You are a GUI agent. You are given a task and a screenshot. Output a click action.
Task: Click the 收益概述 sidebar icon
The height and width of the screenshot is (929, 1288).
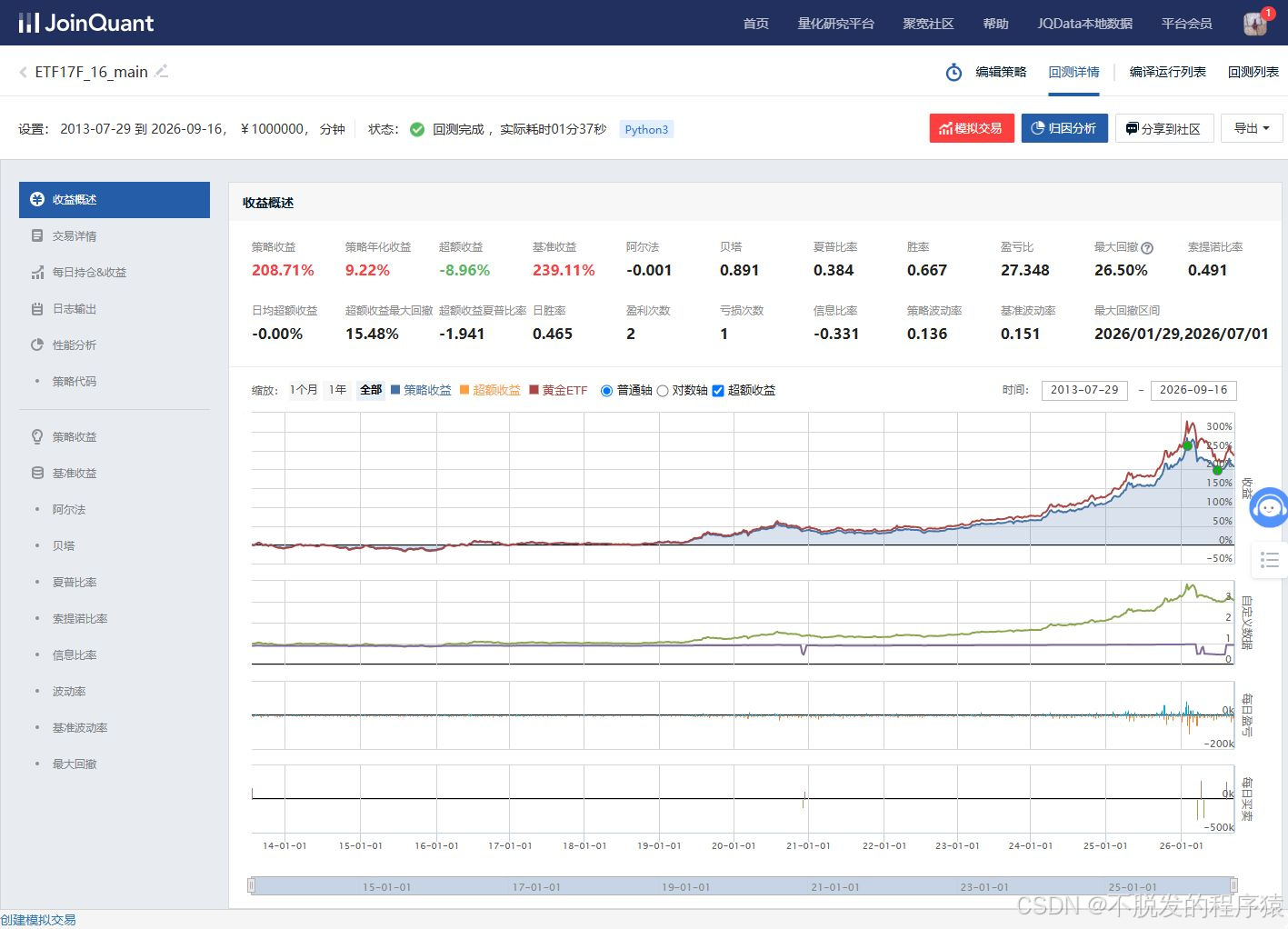point(37,199)
